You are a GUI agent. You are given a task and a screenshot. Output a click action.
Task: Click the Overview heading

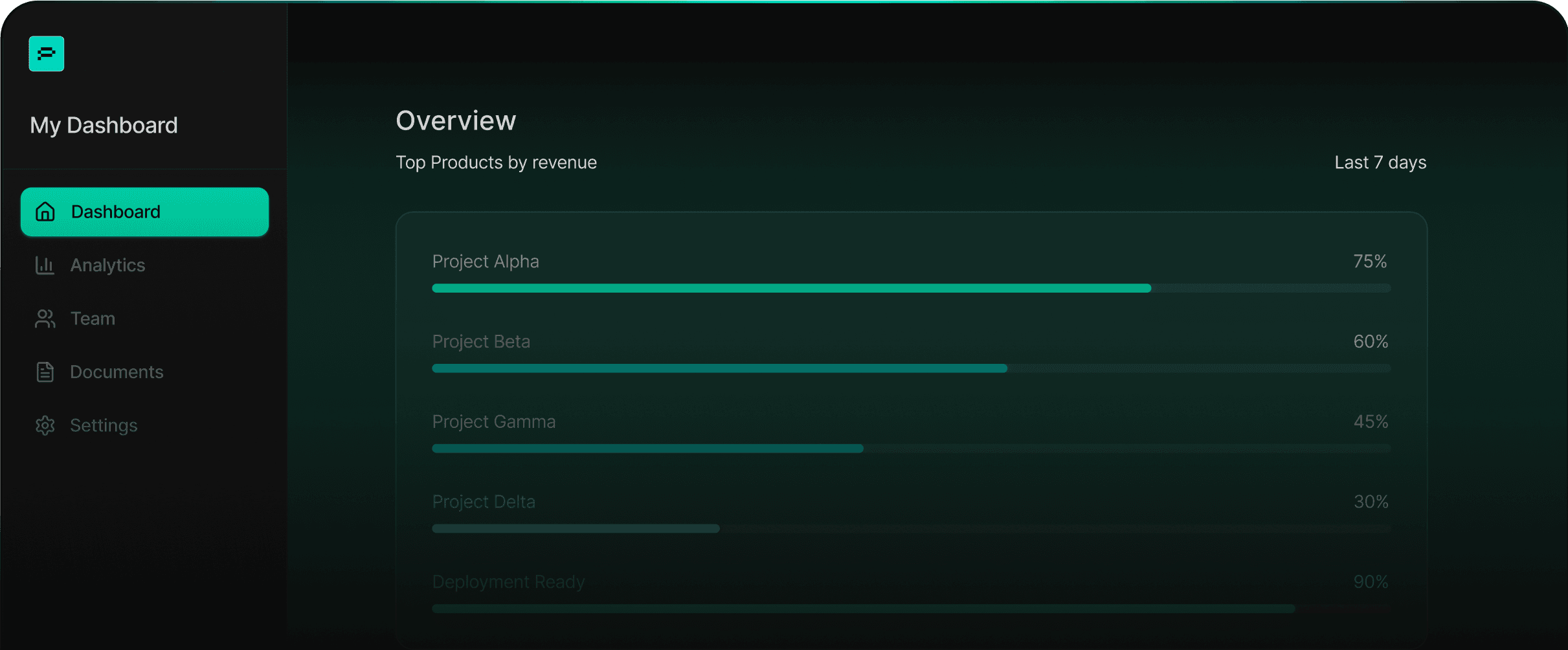pyautogui.click(x=456, y=121)
